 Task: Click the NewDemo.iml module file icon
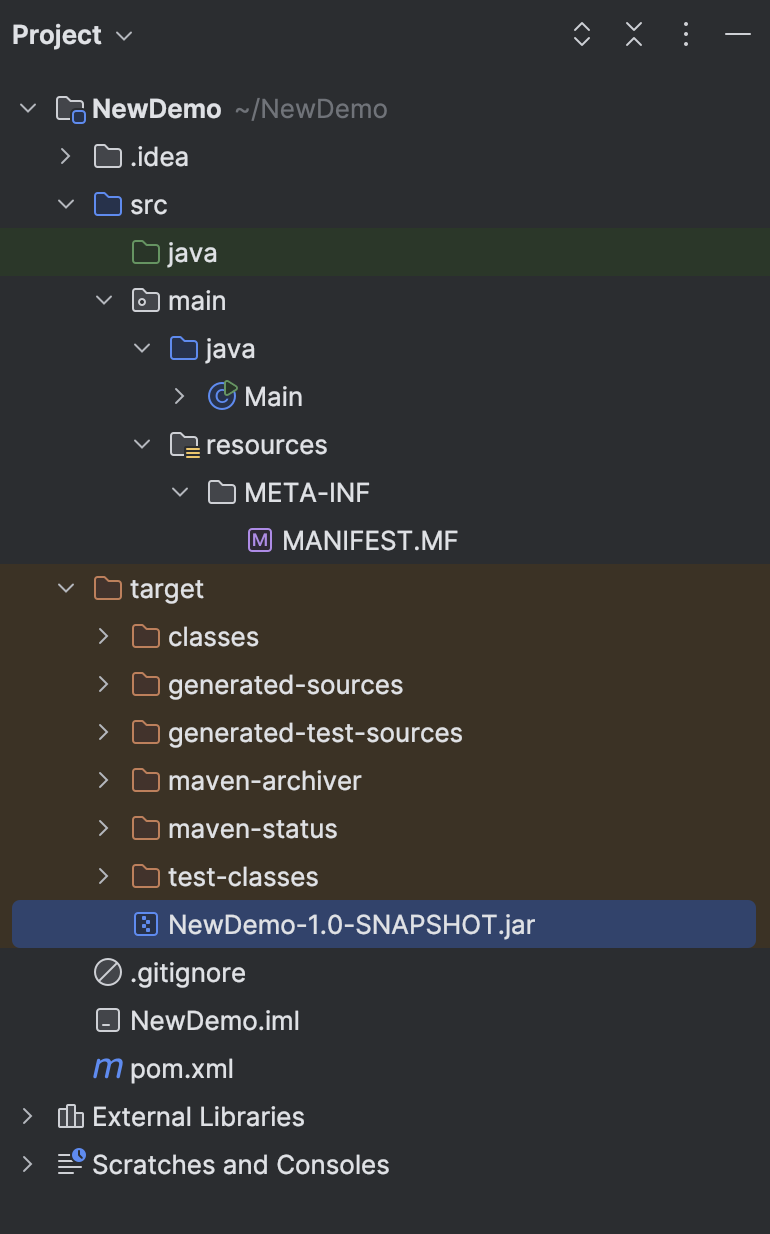(x=107, y=1020)
